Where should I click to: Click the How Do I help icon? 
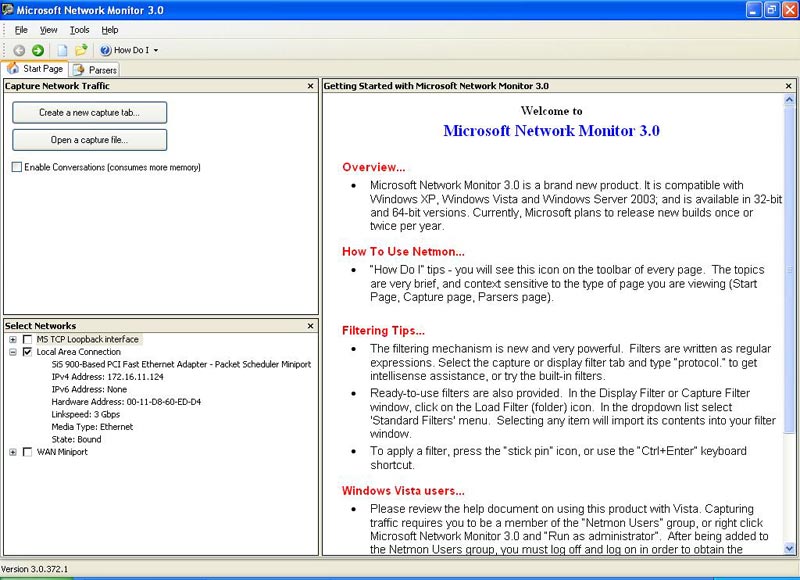click(x=105, y=50)
